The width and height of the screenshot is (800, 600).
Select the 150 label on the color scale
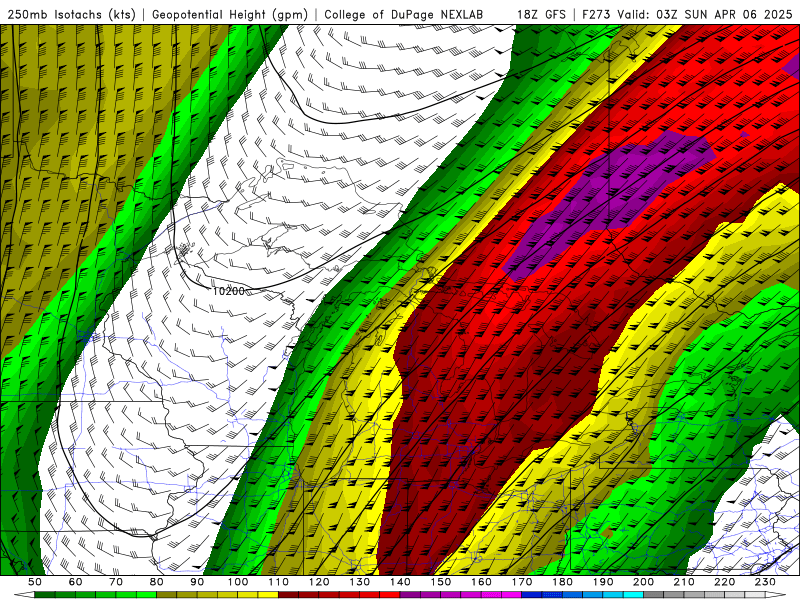(x=440, y=582)
